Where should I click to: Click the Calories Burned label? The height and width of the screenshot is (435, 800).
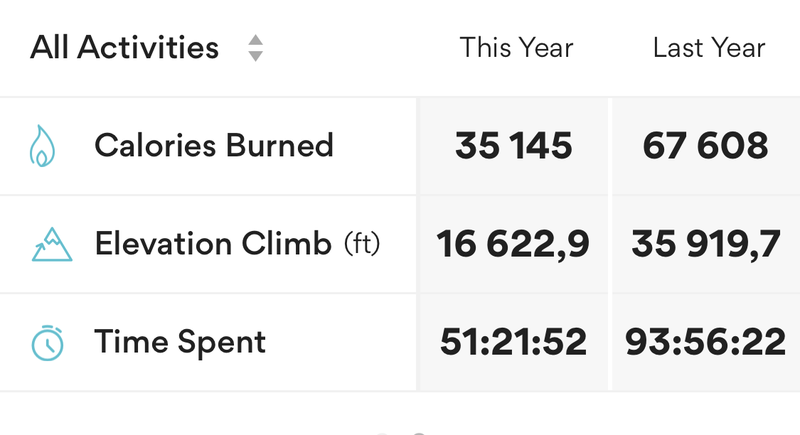point(214,145)
